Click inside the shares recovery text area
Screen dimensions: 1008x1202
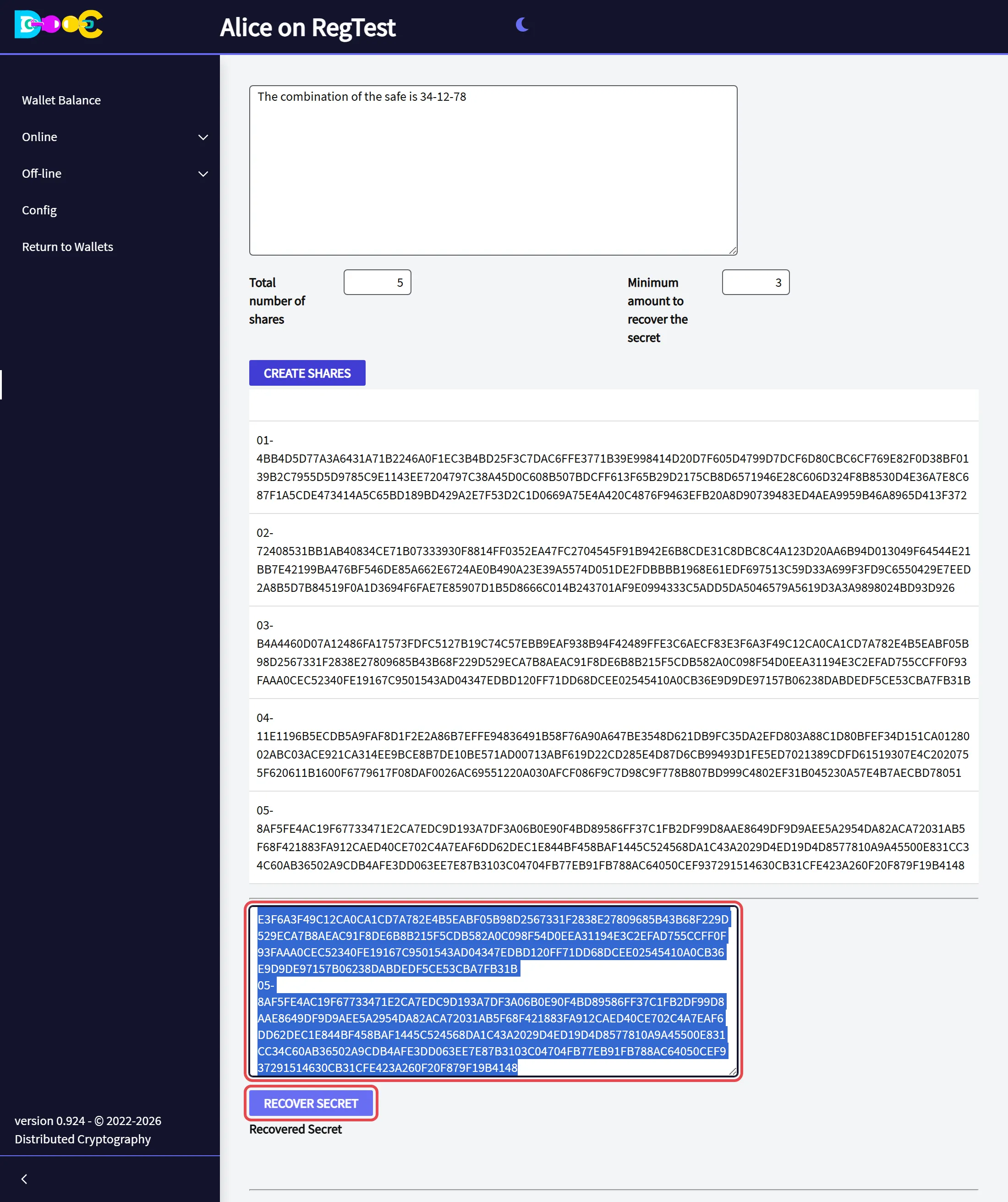493,991
